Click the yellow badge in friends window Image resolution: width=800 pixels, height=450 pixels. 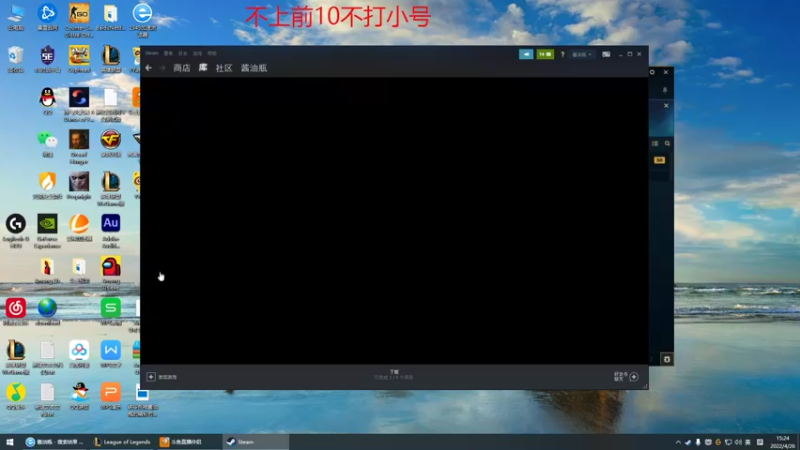[659, 160]
